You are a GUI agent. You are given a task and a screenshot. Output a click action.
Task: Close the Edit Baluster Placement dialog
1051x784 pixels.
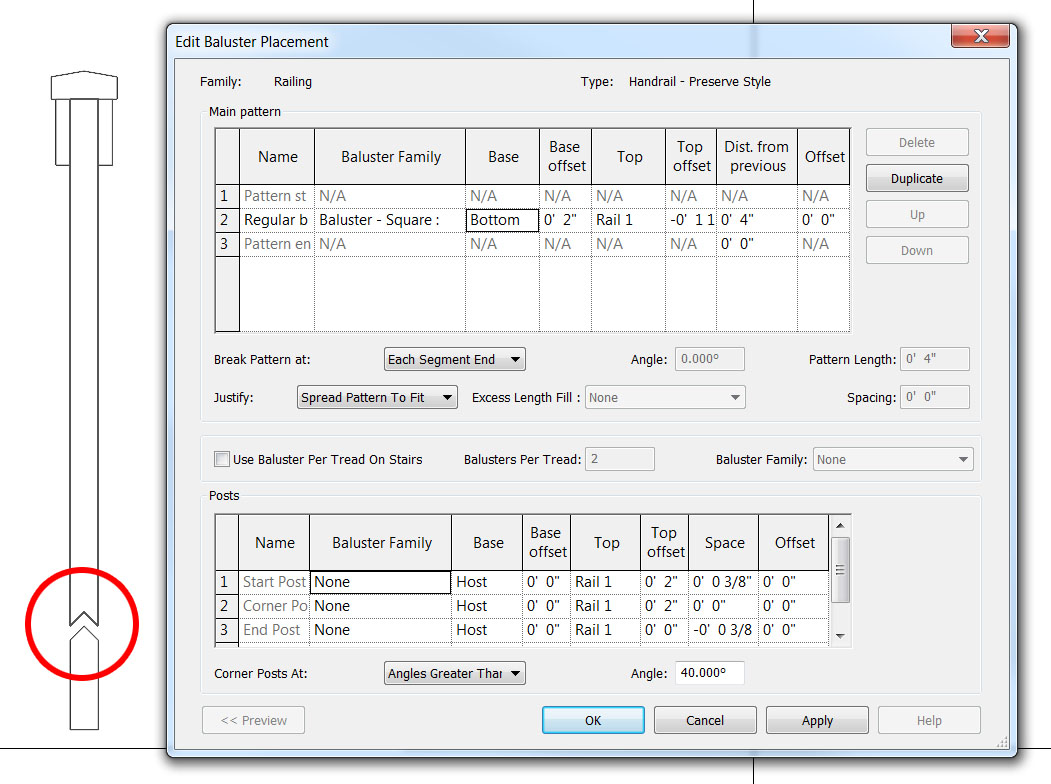click(979, 38)
